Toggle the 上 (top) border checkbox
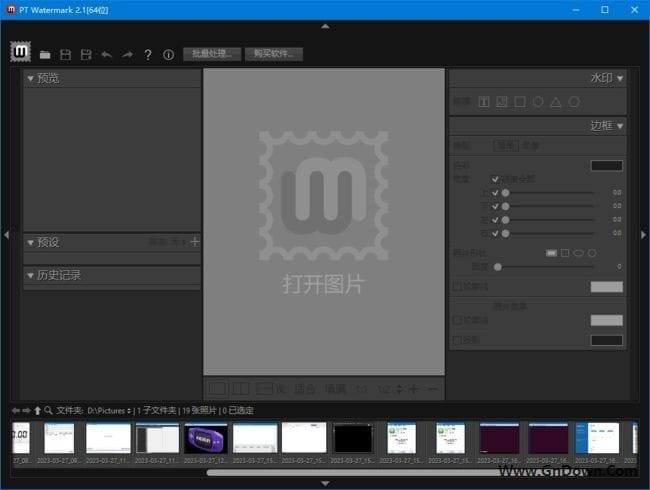650x490 pixels. [495, 192]
